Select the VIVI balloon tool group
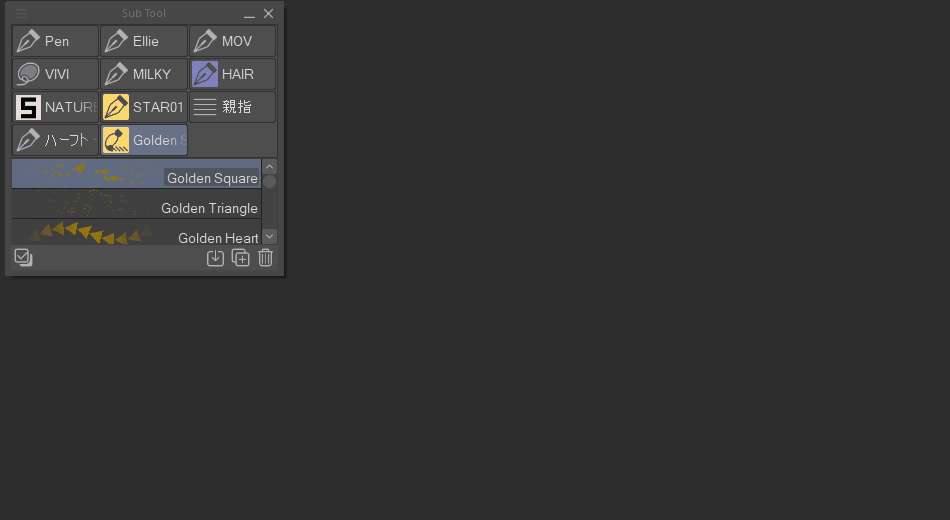Screen dimensions: 950x520 pos(55,74)
